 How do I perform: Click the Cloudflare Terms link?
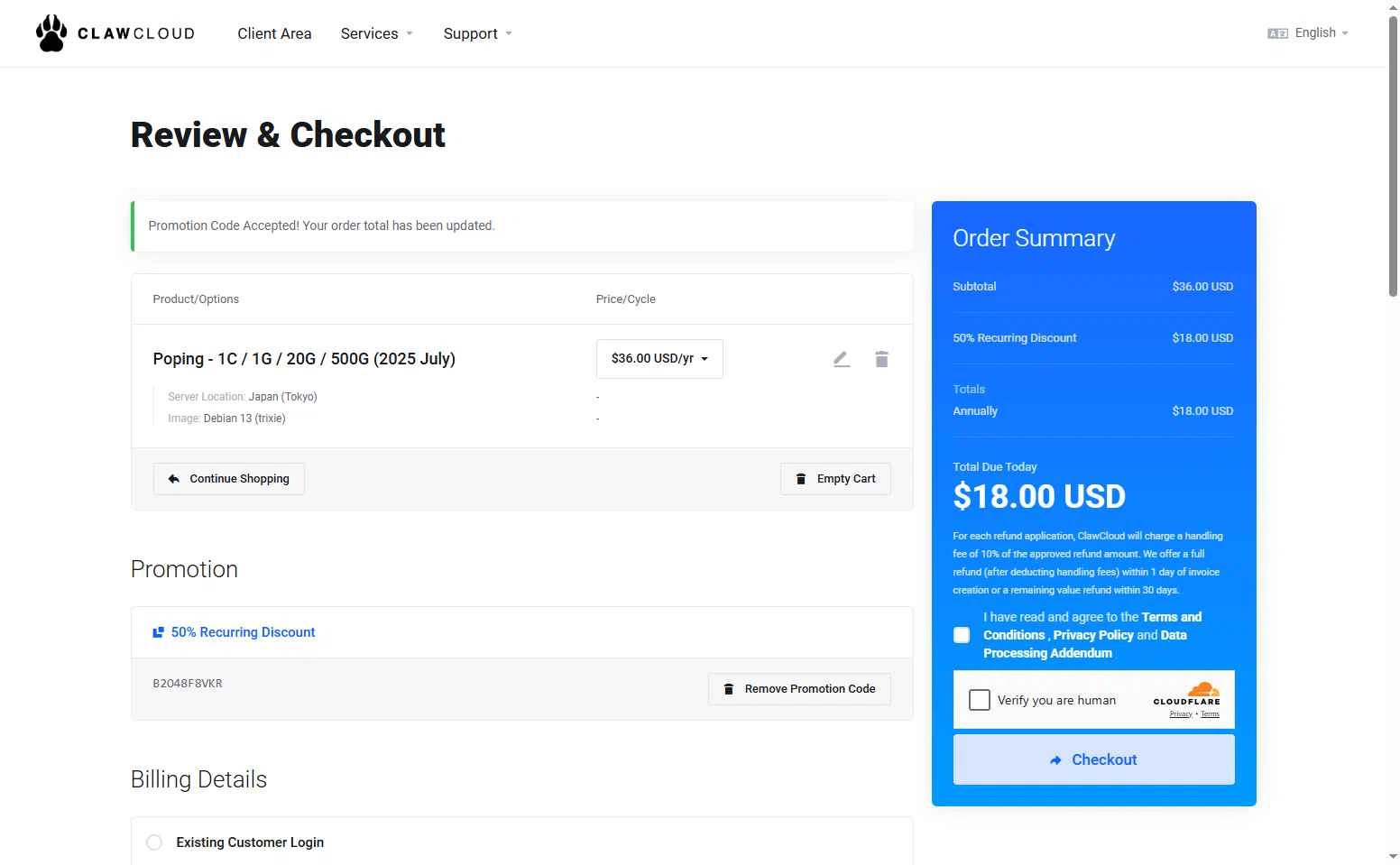tap(1210, 714)
